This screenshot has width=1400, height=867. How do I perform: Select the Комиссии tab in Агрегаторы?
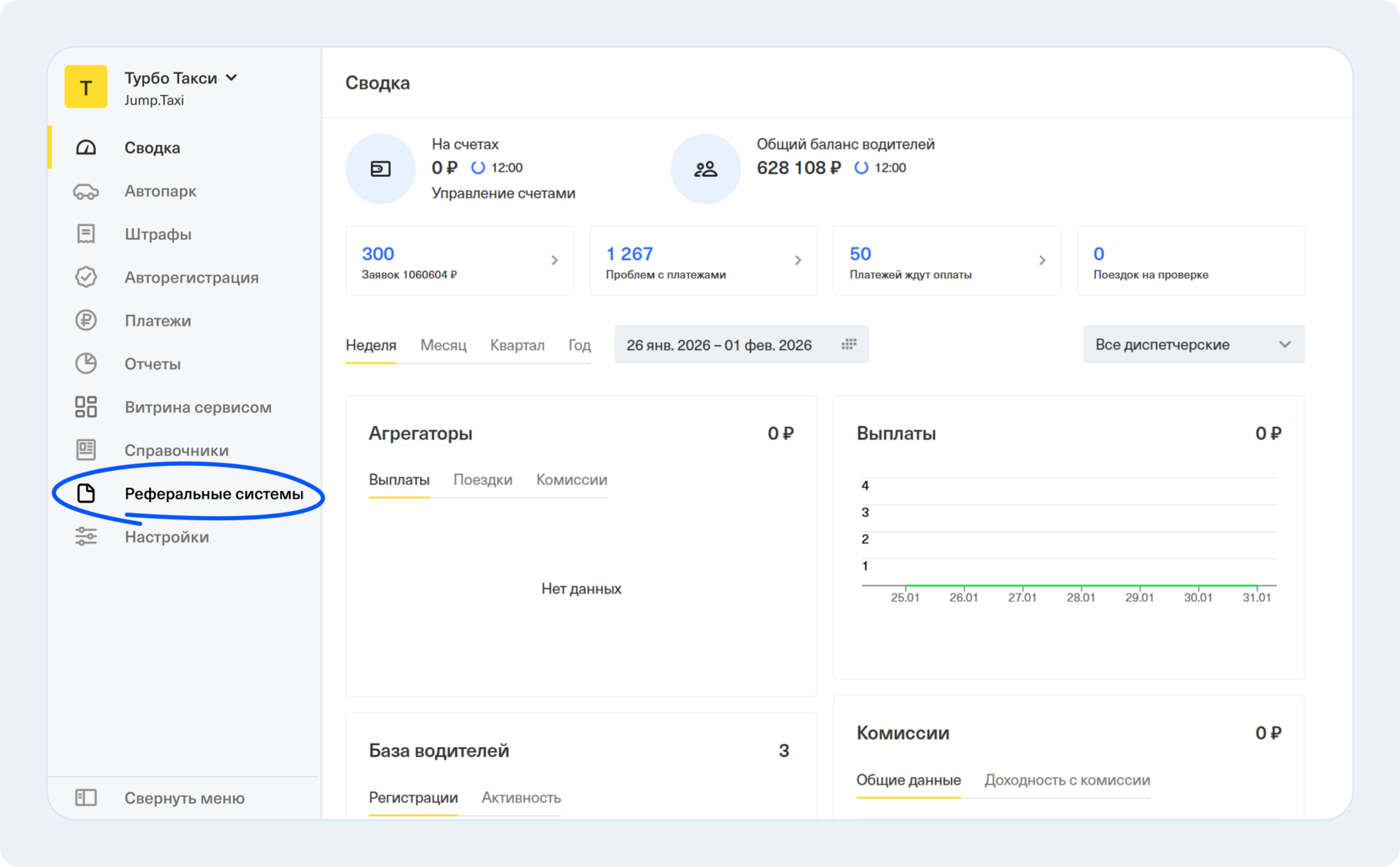pyautogui.click(x=571, y=480)
